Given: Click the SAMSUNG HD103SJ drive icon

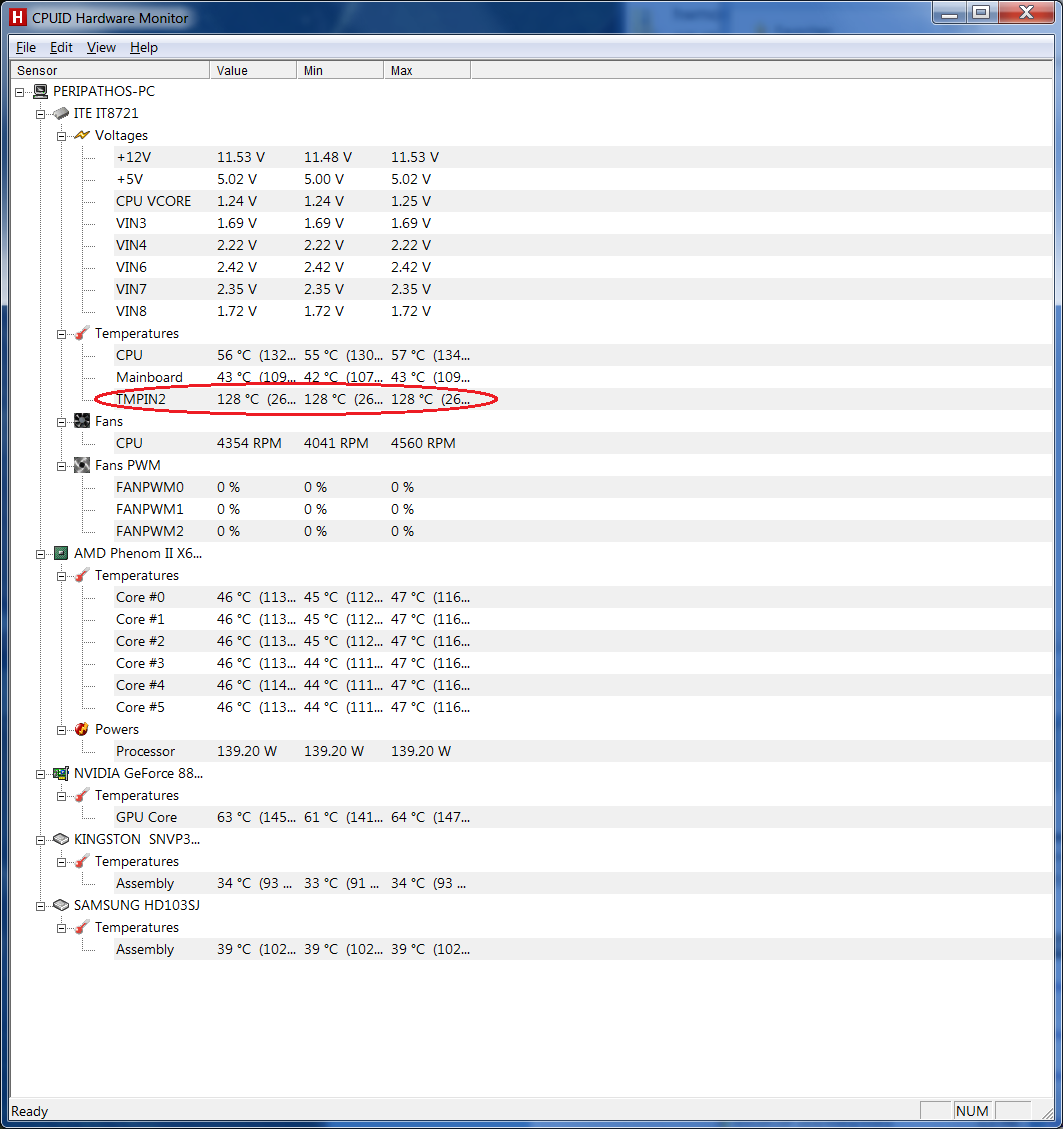Looking at the screenshot, I should tap(61, 905).
